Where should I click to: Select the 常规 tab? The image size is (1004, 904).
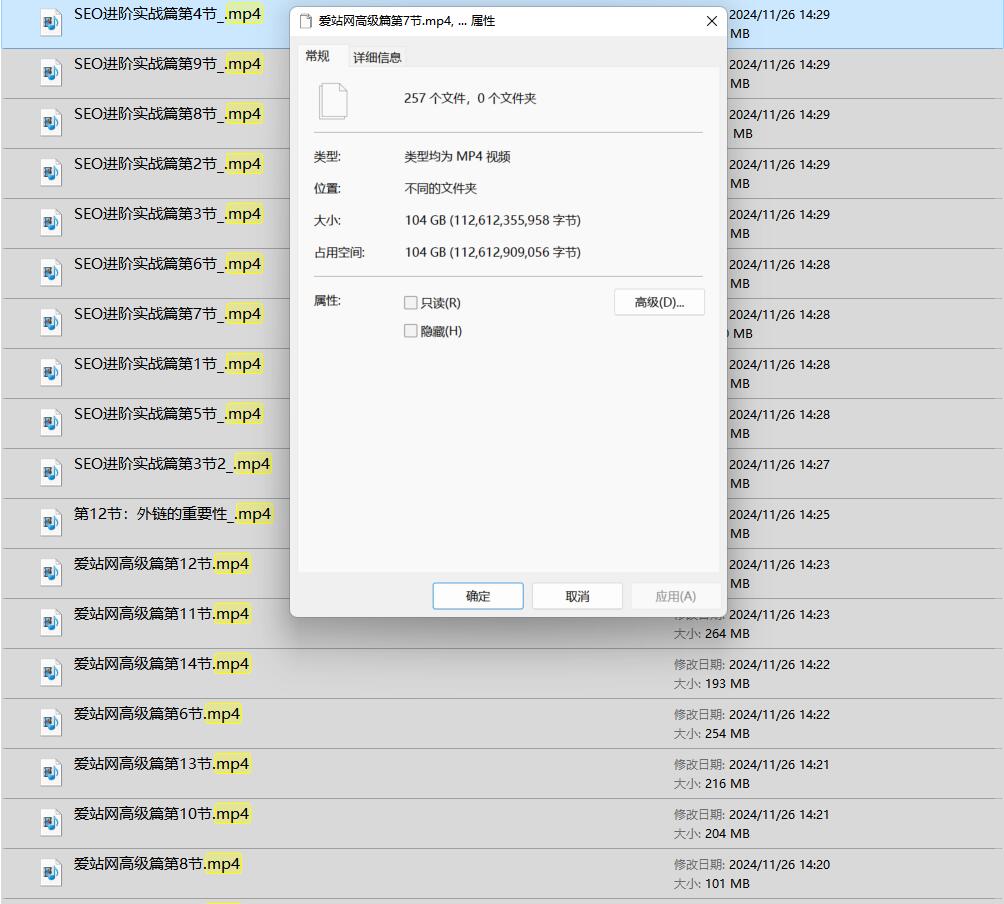pyautogui.click(x=318, y=56)
